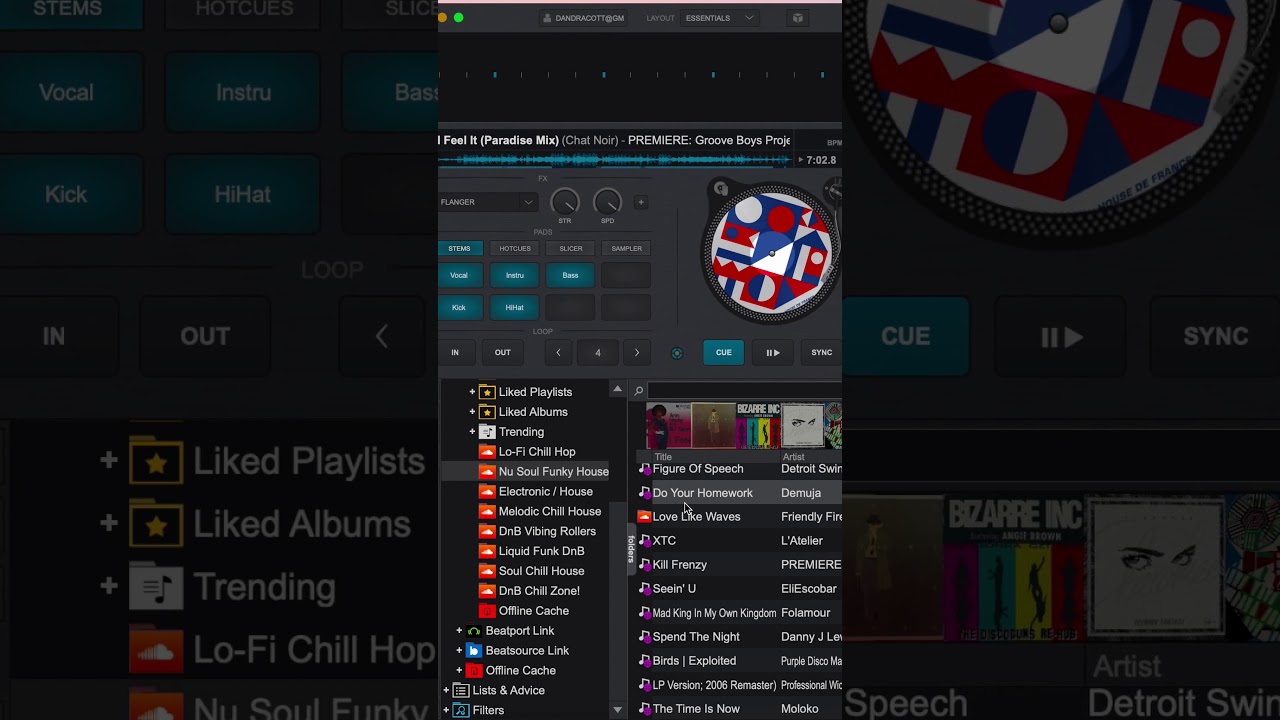
Task: Toggle the SYNC button
Action: pos(822,353)
